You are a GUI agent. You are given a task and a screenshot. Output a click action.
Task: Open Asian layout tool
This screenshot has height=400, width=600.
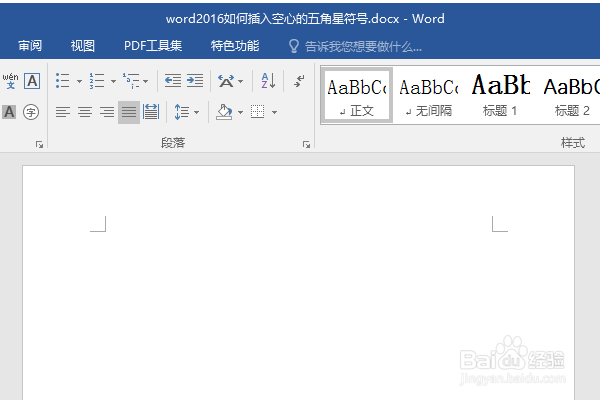[226, 81]
